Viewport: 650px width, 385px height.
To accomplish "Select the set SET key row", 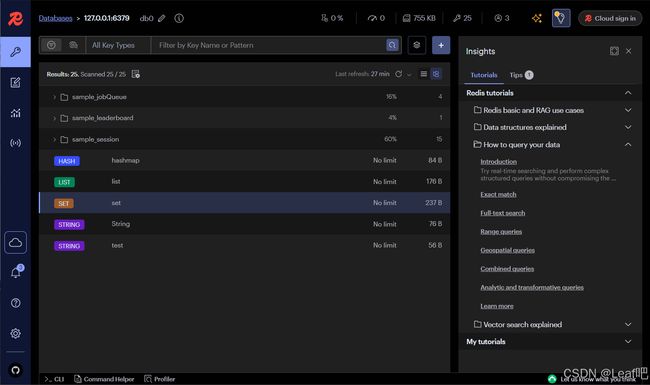I will pos(245,203).
